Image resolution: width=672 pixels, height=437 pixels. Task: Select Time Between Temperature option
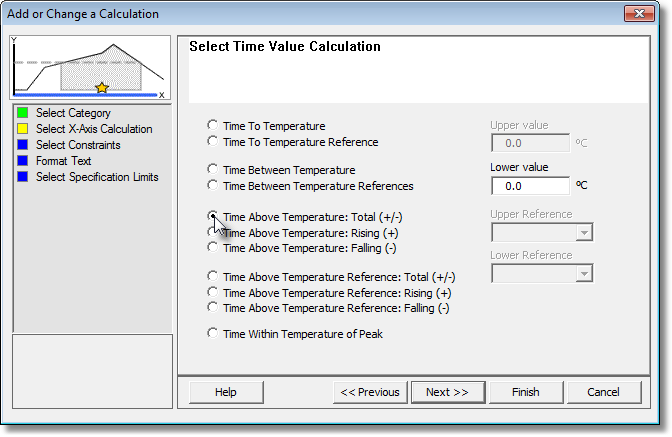coord(212,169)
